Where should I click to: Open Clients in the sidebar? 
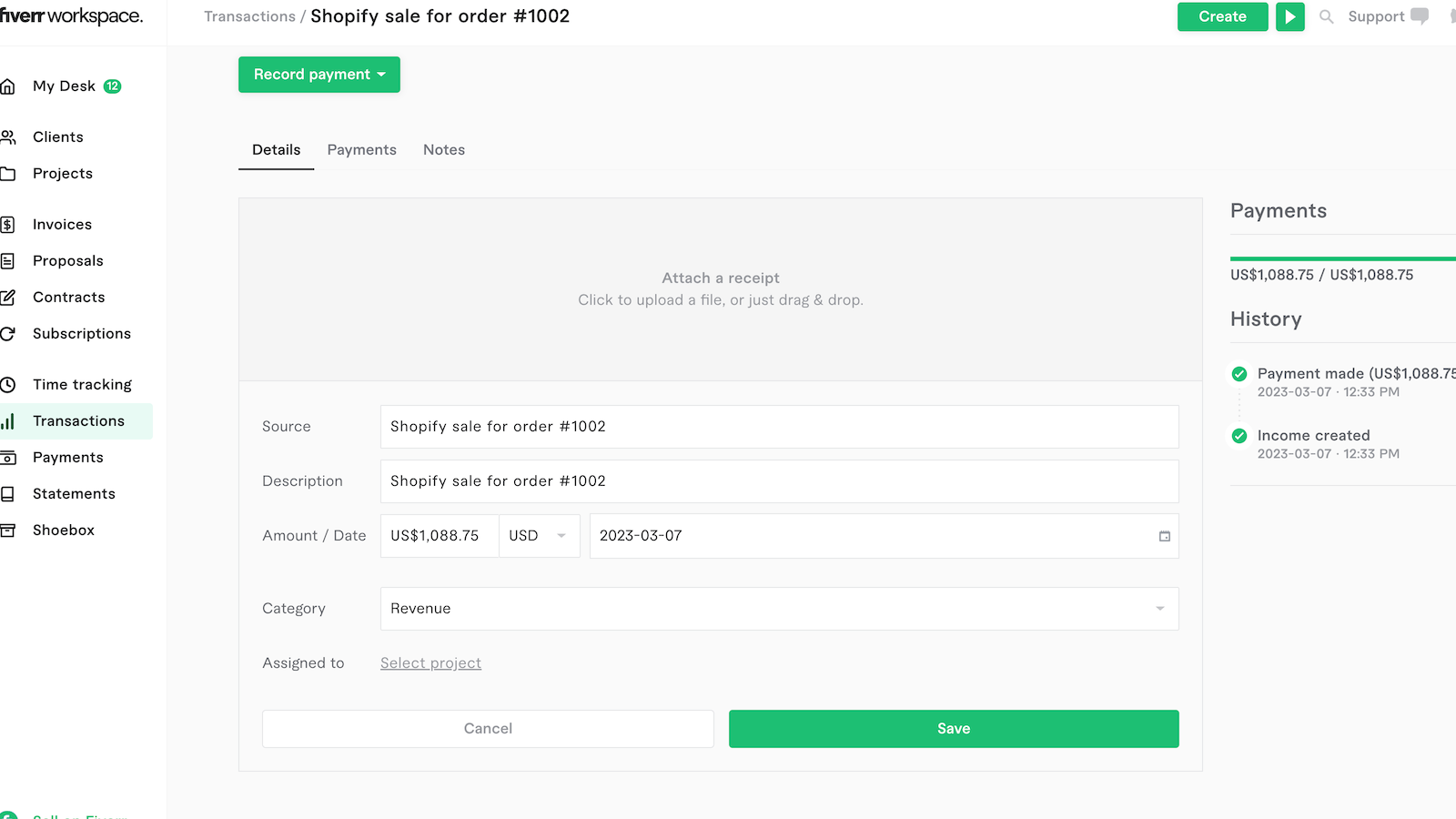click(x=58, y=137)
